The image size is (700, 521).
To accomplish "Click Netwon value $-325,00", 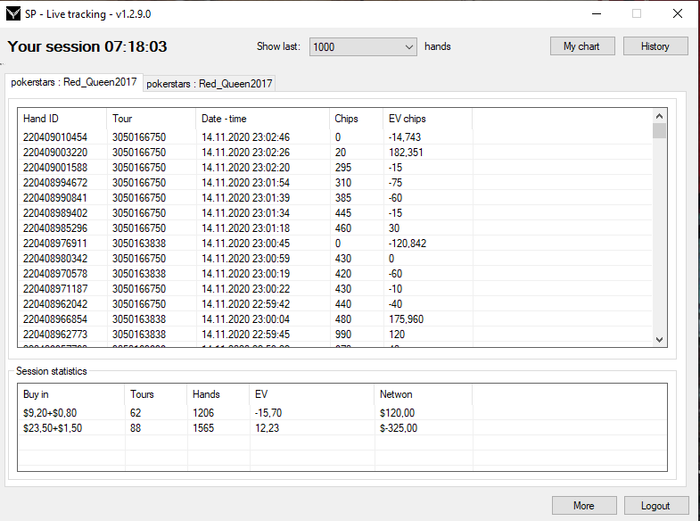I will [398, 428].
